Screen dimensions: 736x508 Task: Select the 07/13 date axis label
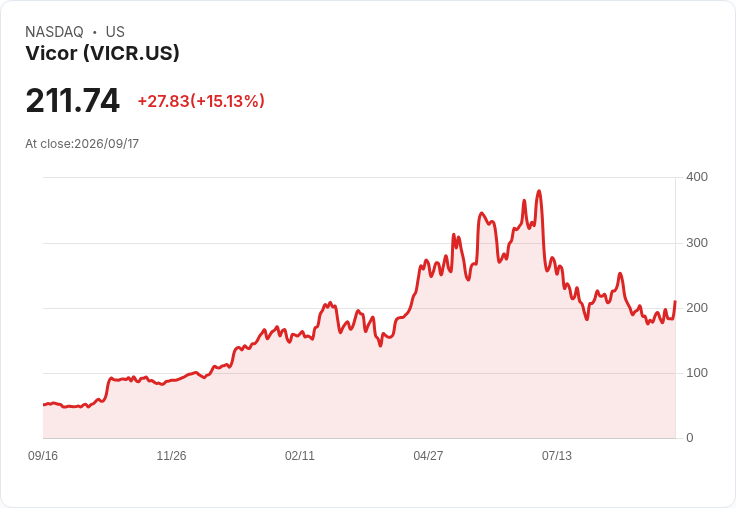pos(557,455)
